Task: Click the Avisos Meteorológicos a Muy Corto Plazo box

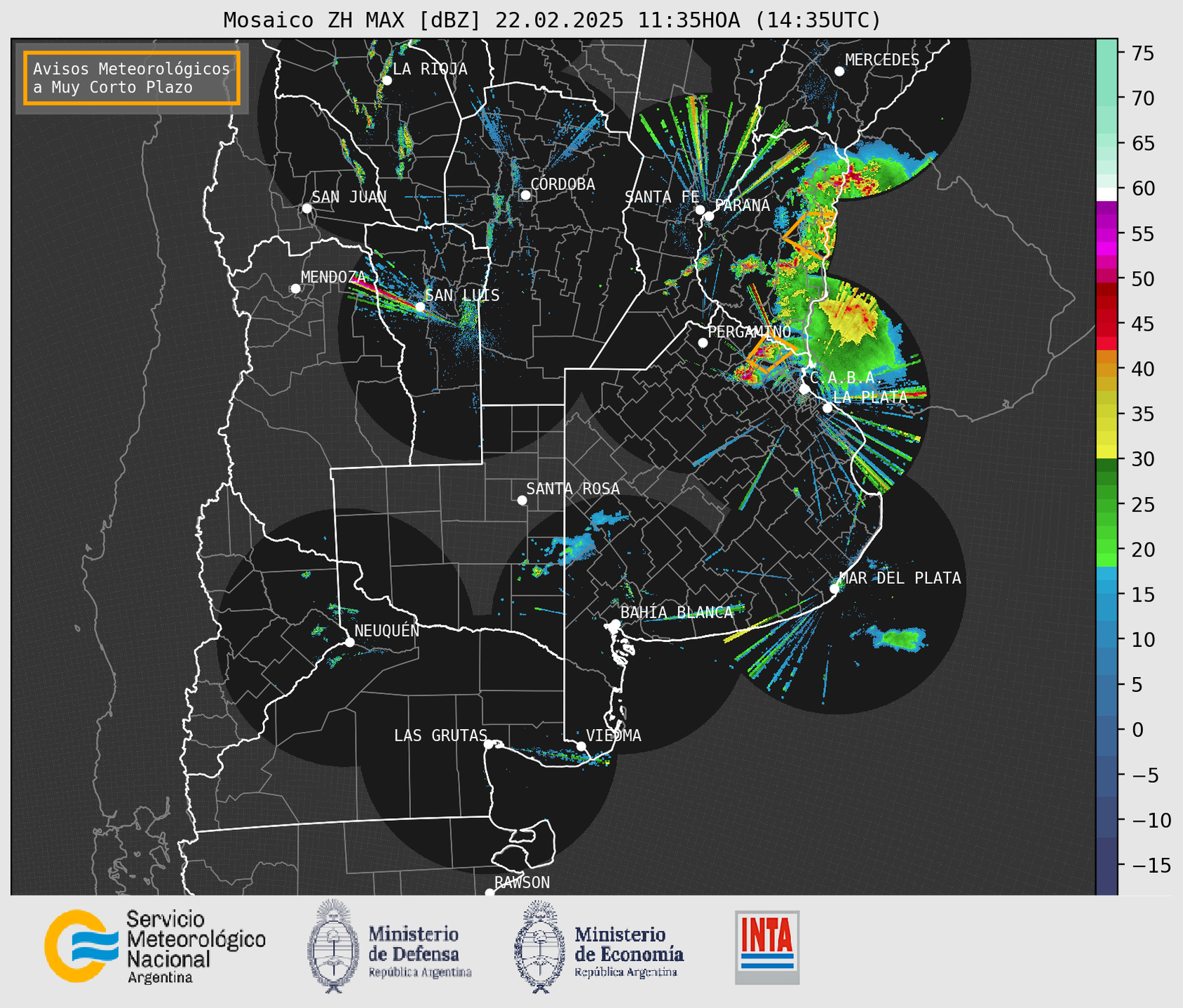Action: pyautogui.click(x=132, y=78)
